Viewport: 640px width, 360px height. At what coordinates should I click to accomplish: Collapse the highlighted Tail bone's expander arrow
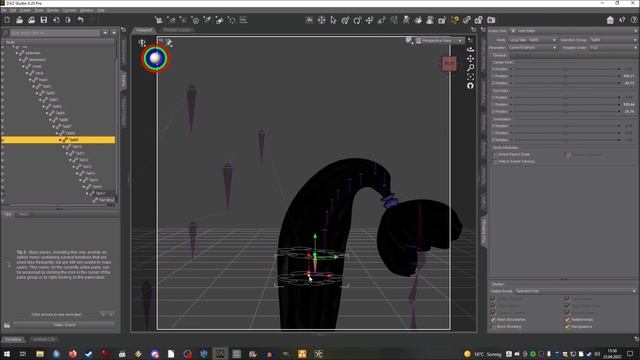coord(60,140)
